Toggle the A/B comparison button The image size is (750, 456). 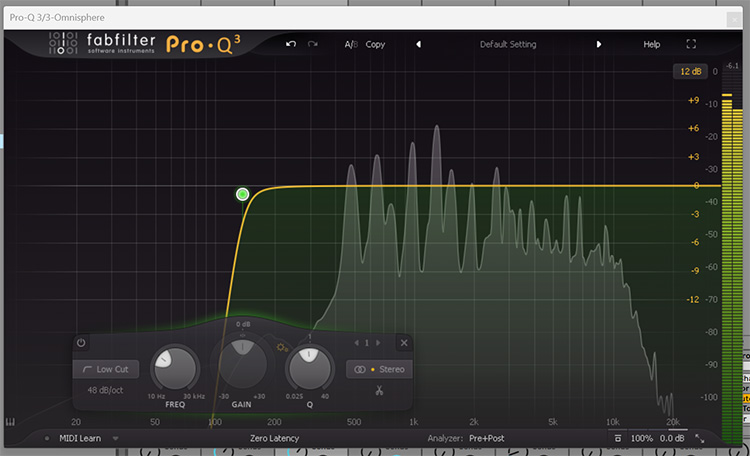(x=351, y=44)
